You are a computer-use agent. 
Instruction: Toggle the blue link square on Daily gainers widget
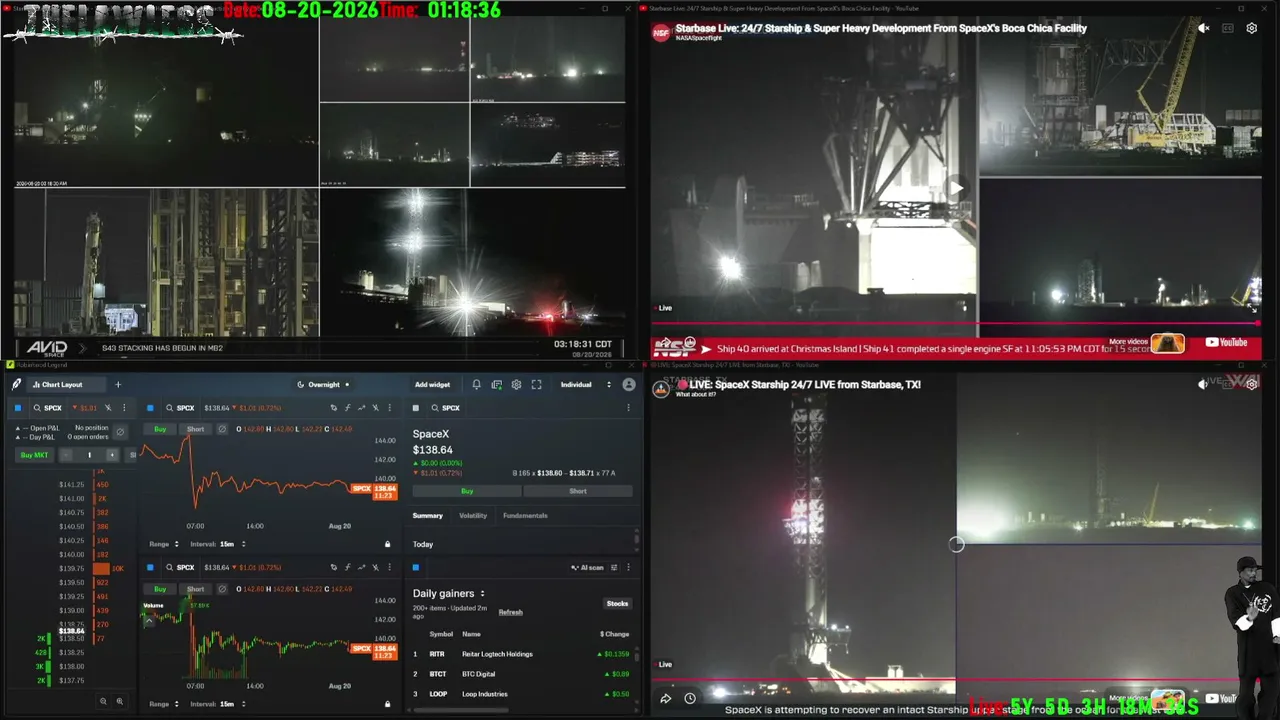(416, 568)
